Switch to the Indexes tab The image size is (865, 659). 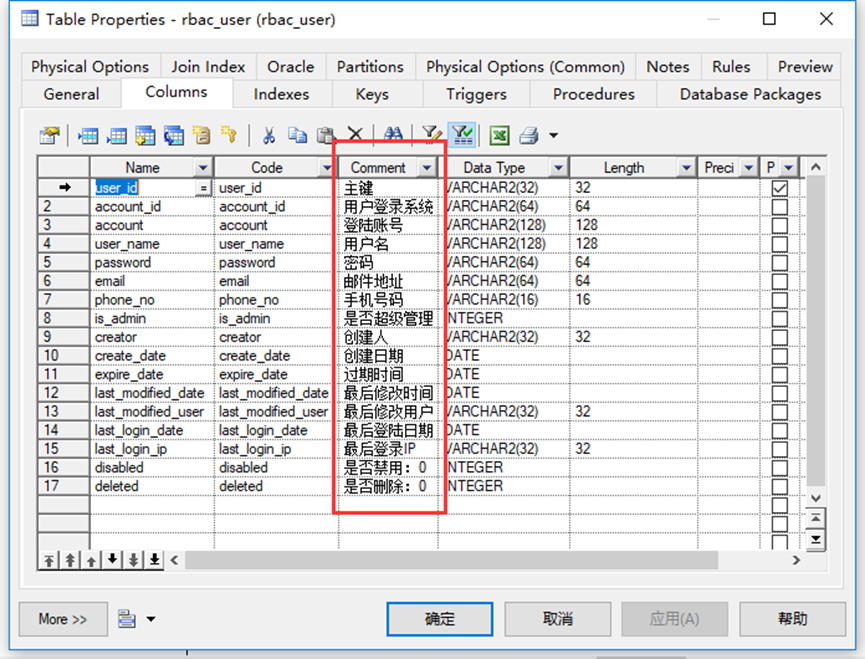click(281, 94)
